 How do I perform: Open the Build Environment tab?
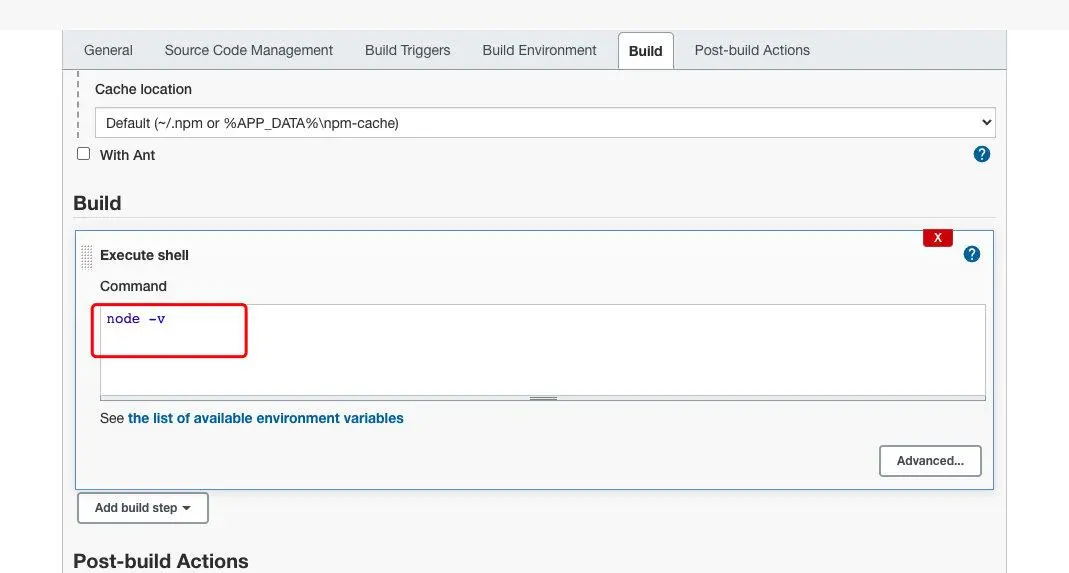pyautogui.click(x=539, y=50)
